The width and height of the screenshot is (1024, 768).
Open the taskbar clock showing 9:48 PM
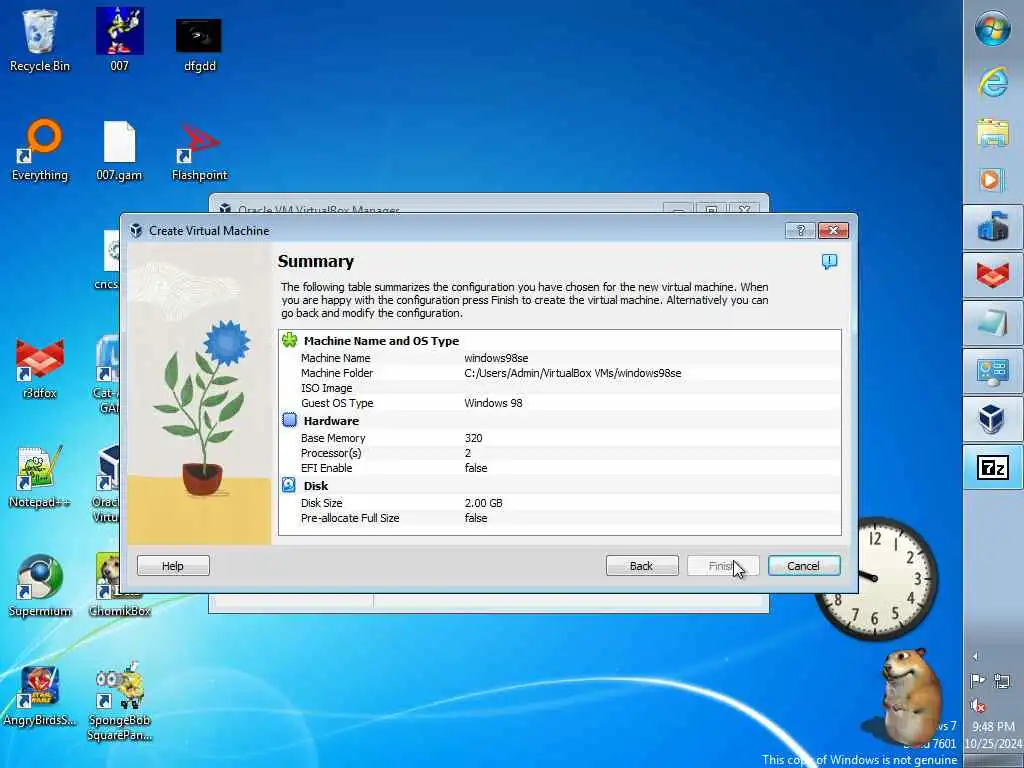point(993,735)
